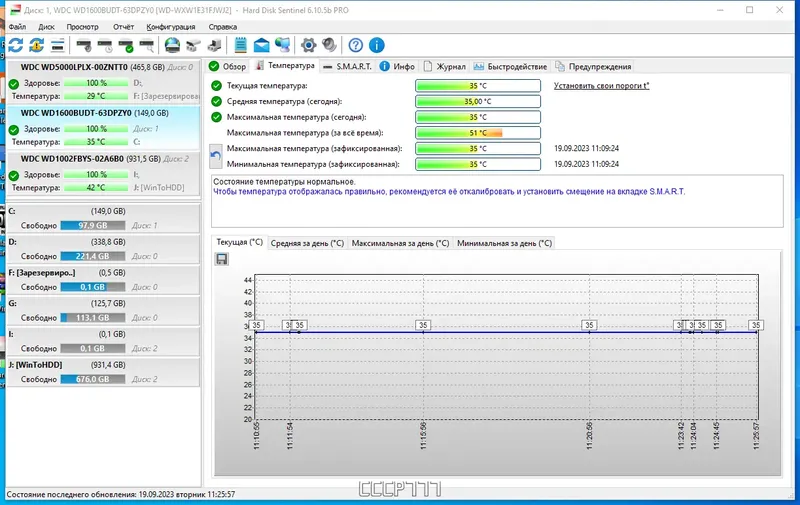
Task: Click the floppy disk save icon above the graph
Action: (x=222, y=259)
